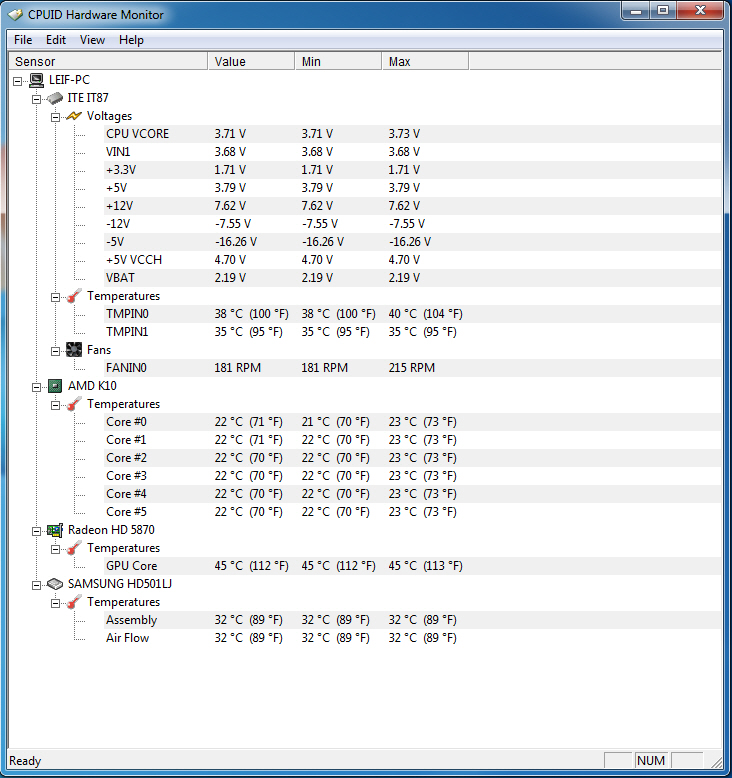
Task: Select the Core #4 row
Action: click(x=412, y=494)
